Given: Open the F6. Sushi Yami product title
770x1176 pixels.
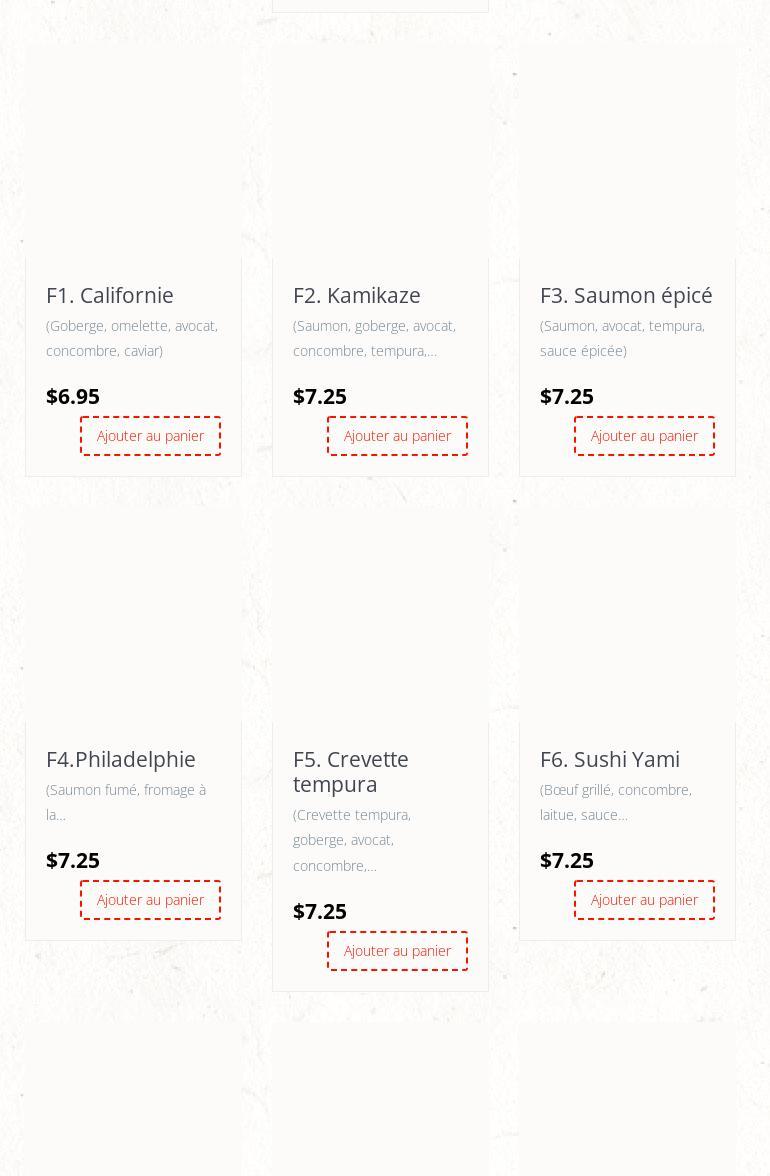Looking at the screenshot, I should click(x=610, y=759).
